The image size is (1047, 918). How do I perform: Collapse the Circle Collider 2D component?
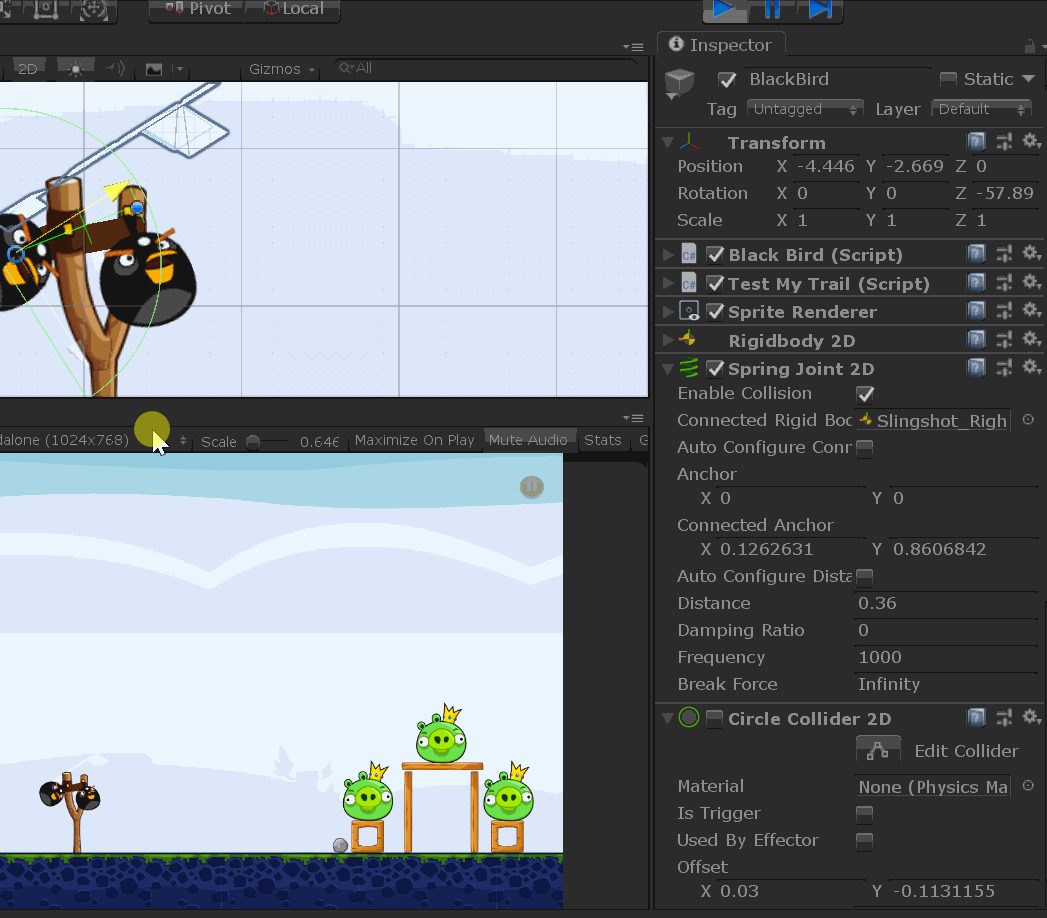[667, 718]
